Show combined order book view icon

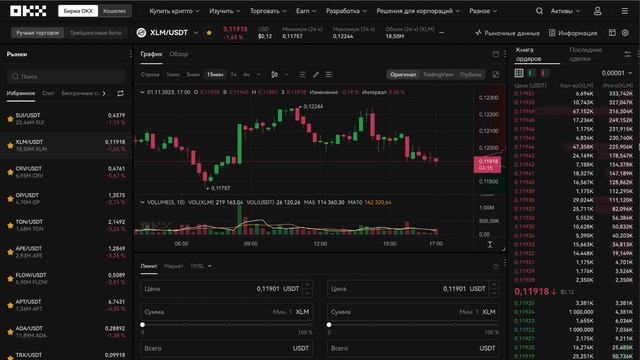pyautogui.click(x=519, y=73)
